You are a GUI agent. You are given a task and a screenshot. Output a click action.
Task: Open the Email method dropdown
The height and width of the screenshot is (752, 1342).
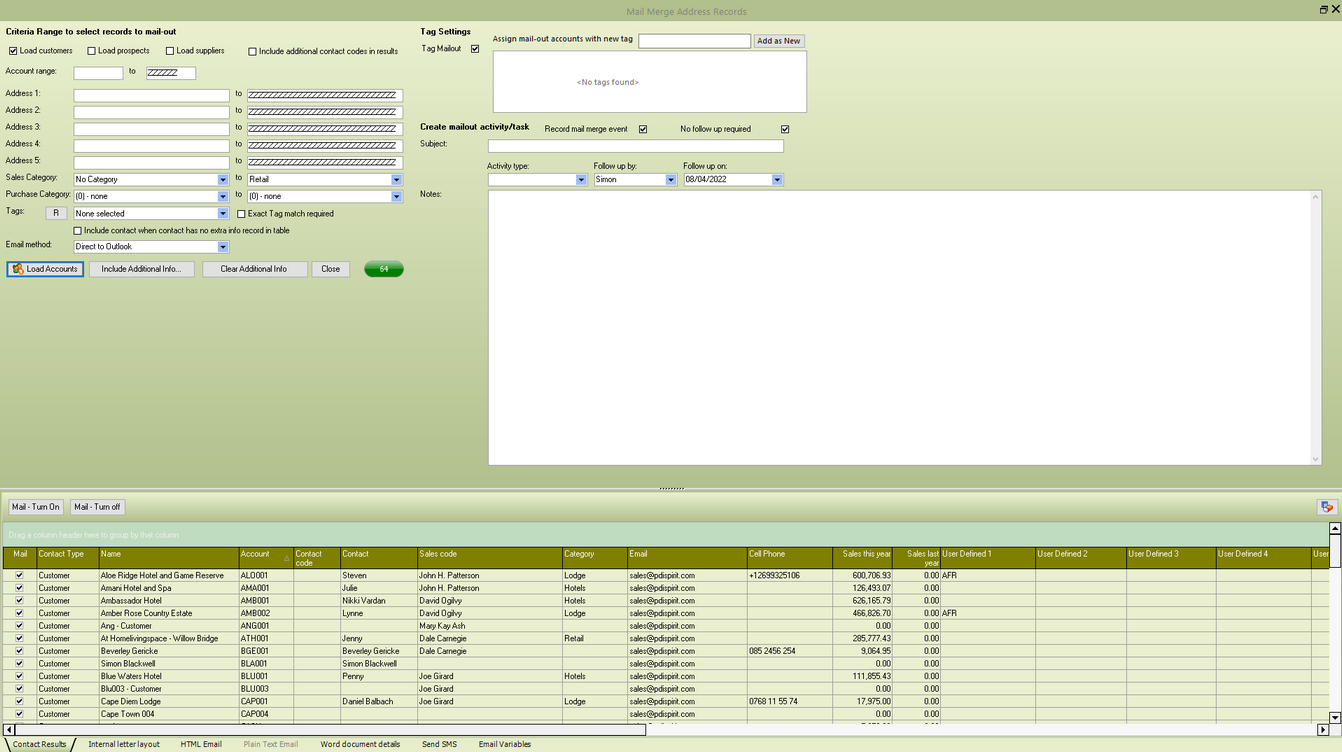click(222, 247)
